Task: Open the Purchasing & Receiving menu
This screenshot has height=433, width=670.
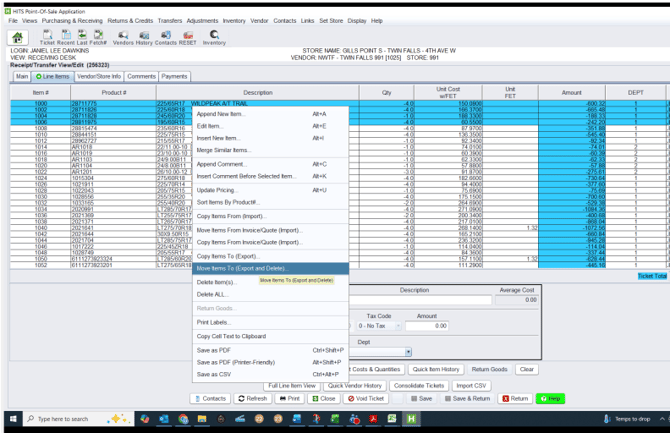Action: pyautogui.click(x=72, y=21)
